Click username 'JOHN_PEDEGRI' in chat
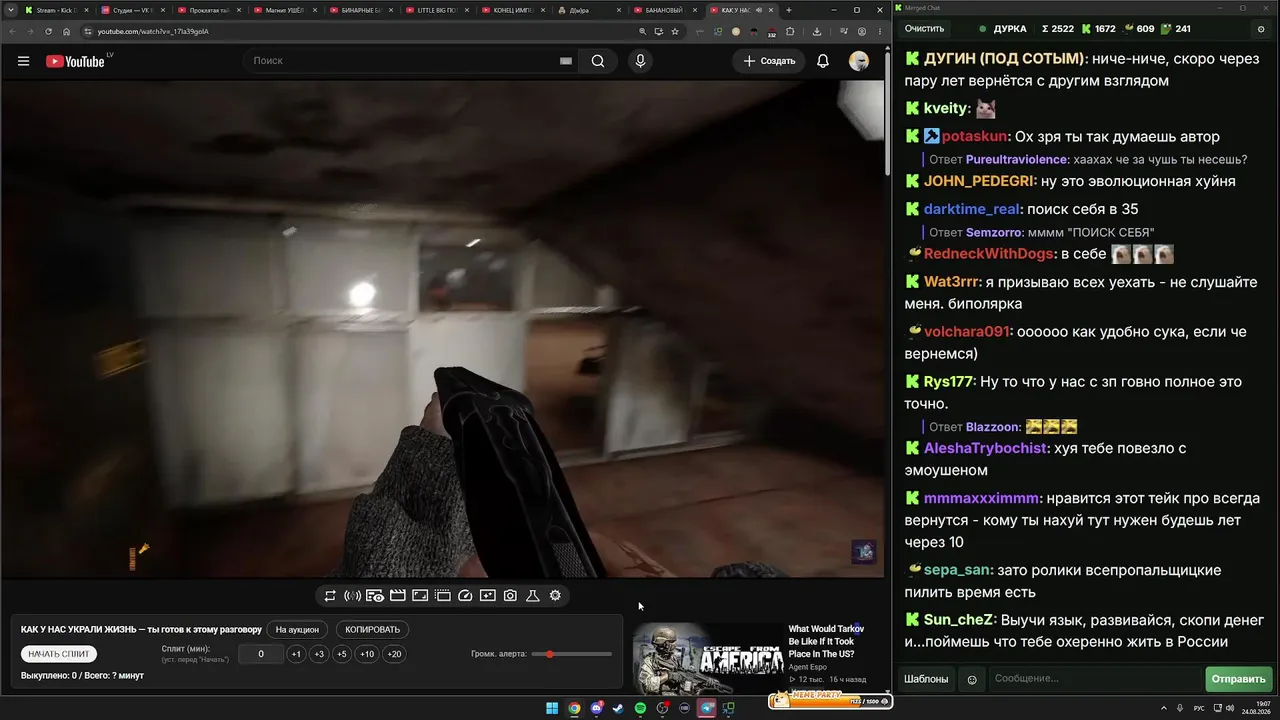1280x720 pixels. [979, 181]
